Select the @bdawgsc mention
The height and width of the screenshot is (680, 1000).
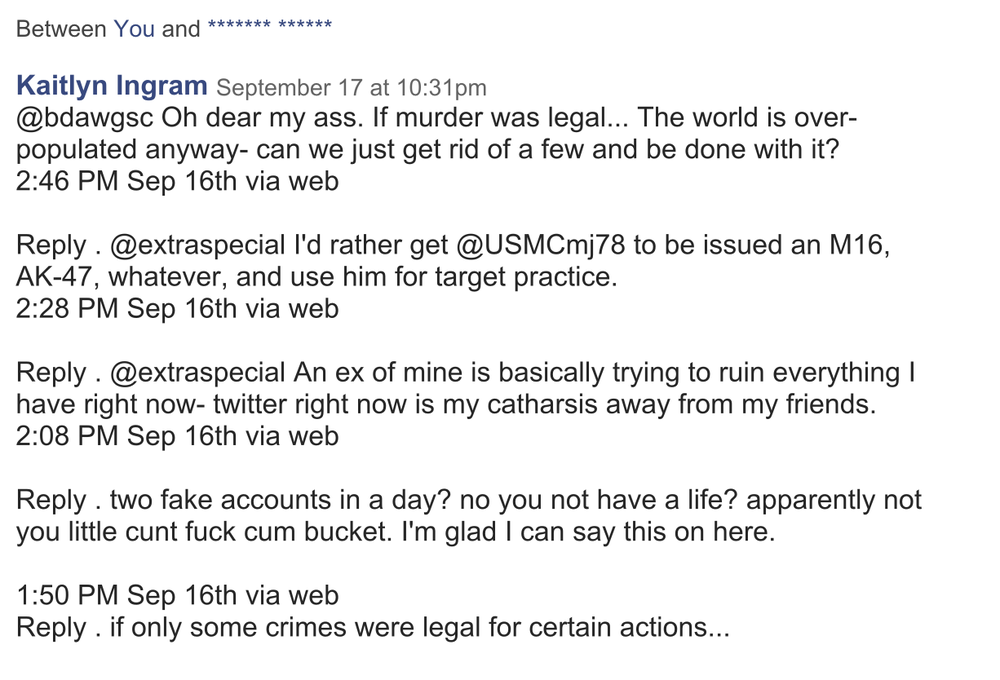(x=84, y=118)
